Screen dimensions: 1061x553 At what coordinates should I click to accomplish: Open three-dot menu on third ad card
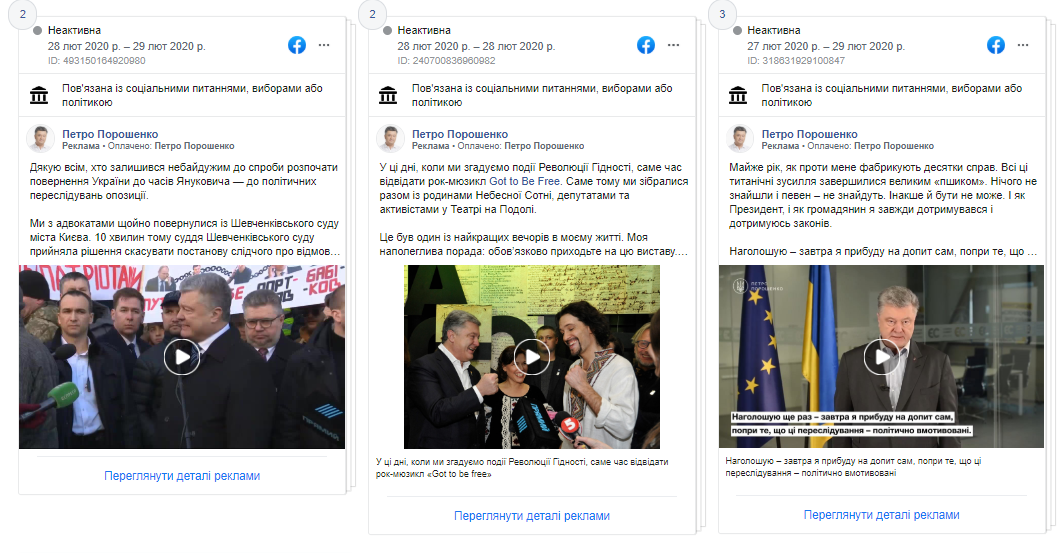pos(1023,45)
